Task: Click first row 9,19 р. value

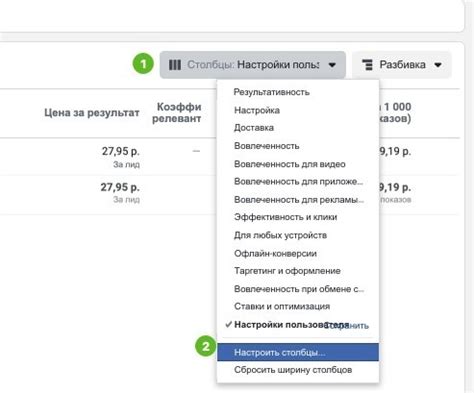Action: click(395, 151)
